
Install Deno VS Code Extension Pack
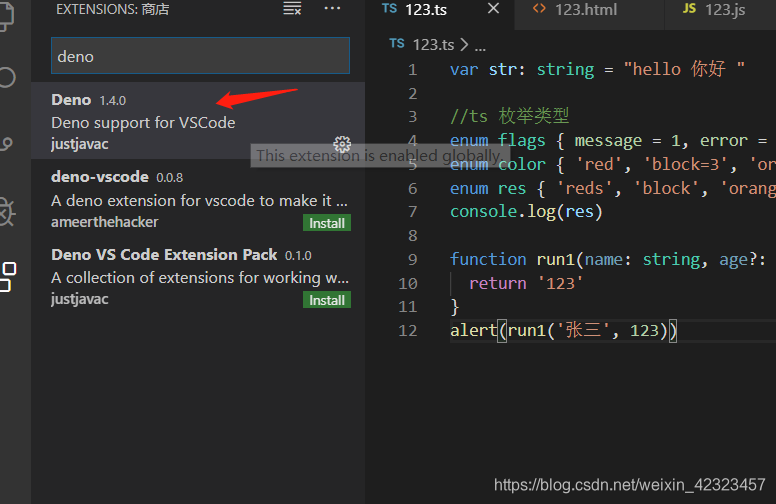click(x=327, y=300)
